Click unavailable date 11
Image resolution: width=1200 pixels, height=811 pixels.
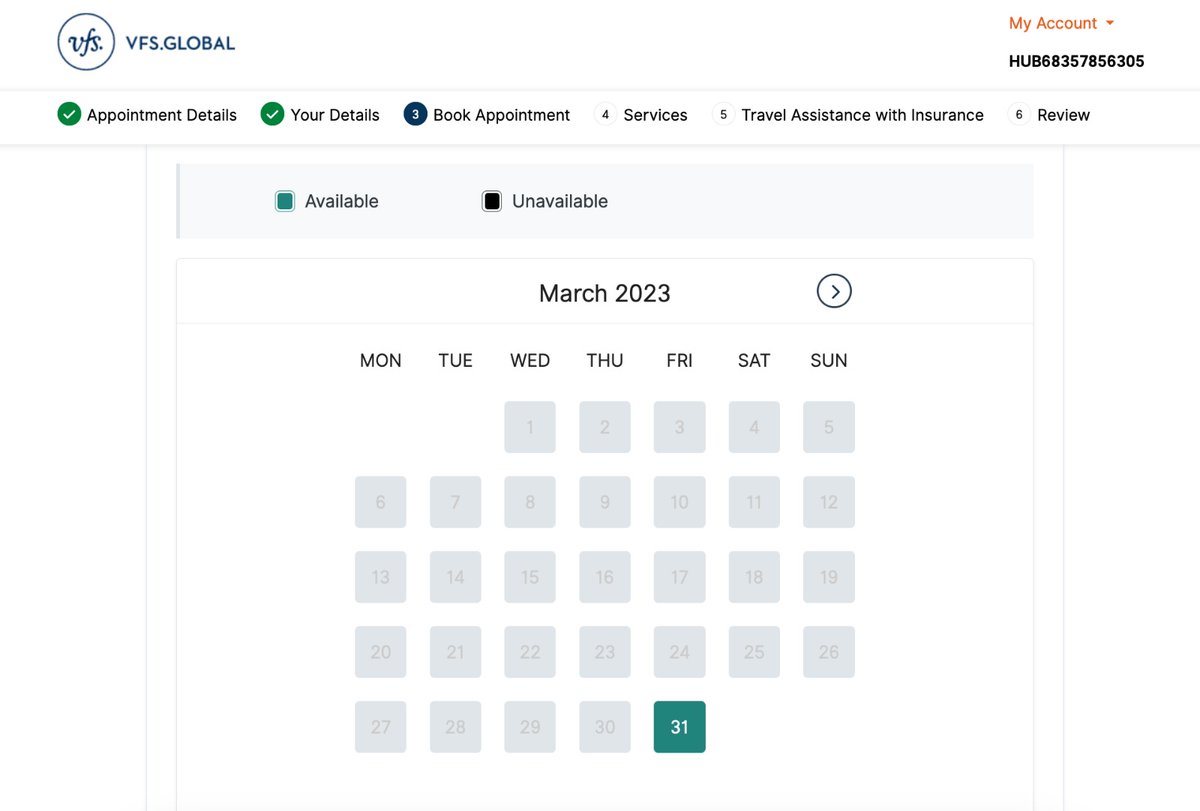tap(754, 502)
